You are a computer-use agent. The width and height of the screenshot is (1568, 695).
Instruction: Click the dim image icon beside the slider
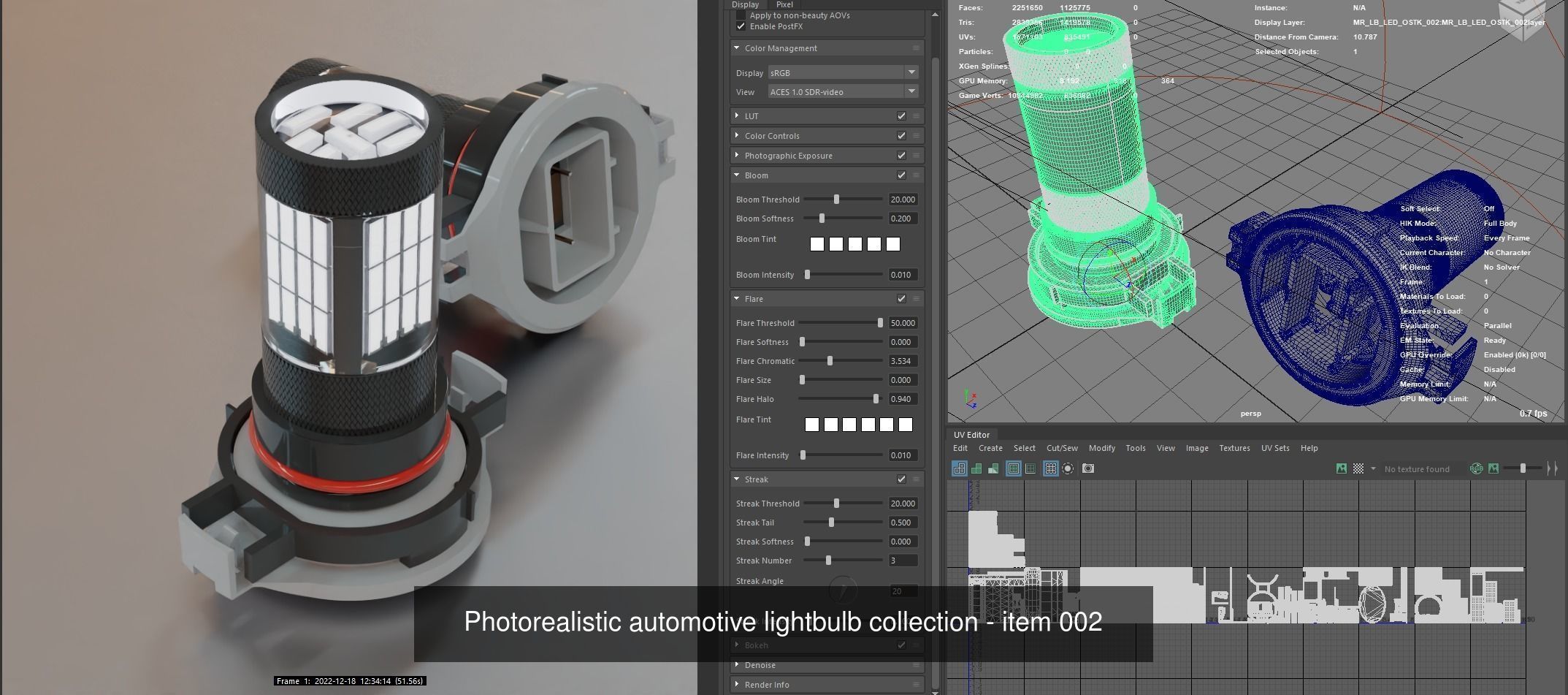click(1494, 468)
